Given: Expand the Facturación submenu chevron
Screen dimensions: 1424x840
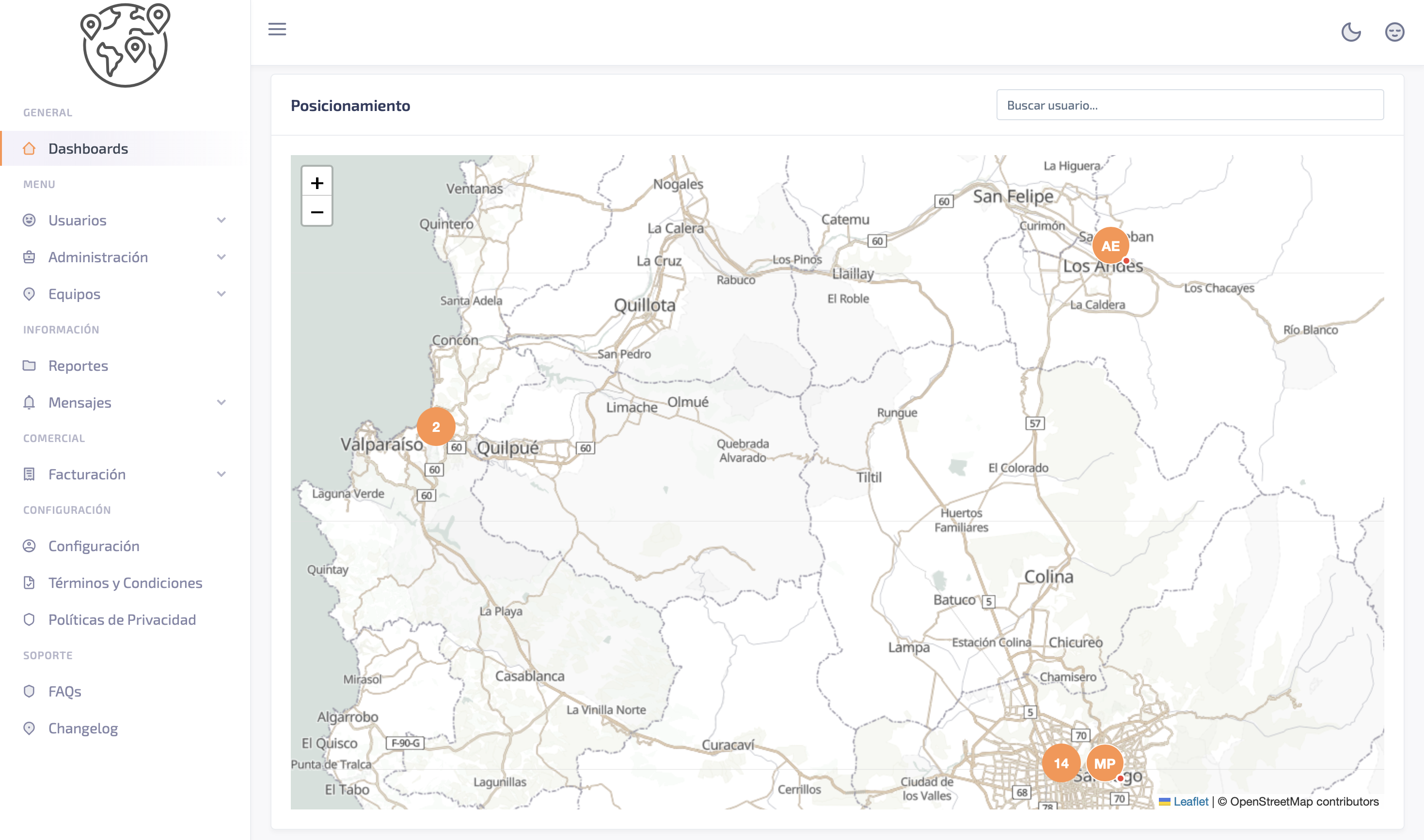Looking at the screenshot, I should [222, 475].
